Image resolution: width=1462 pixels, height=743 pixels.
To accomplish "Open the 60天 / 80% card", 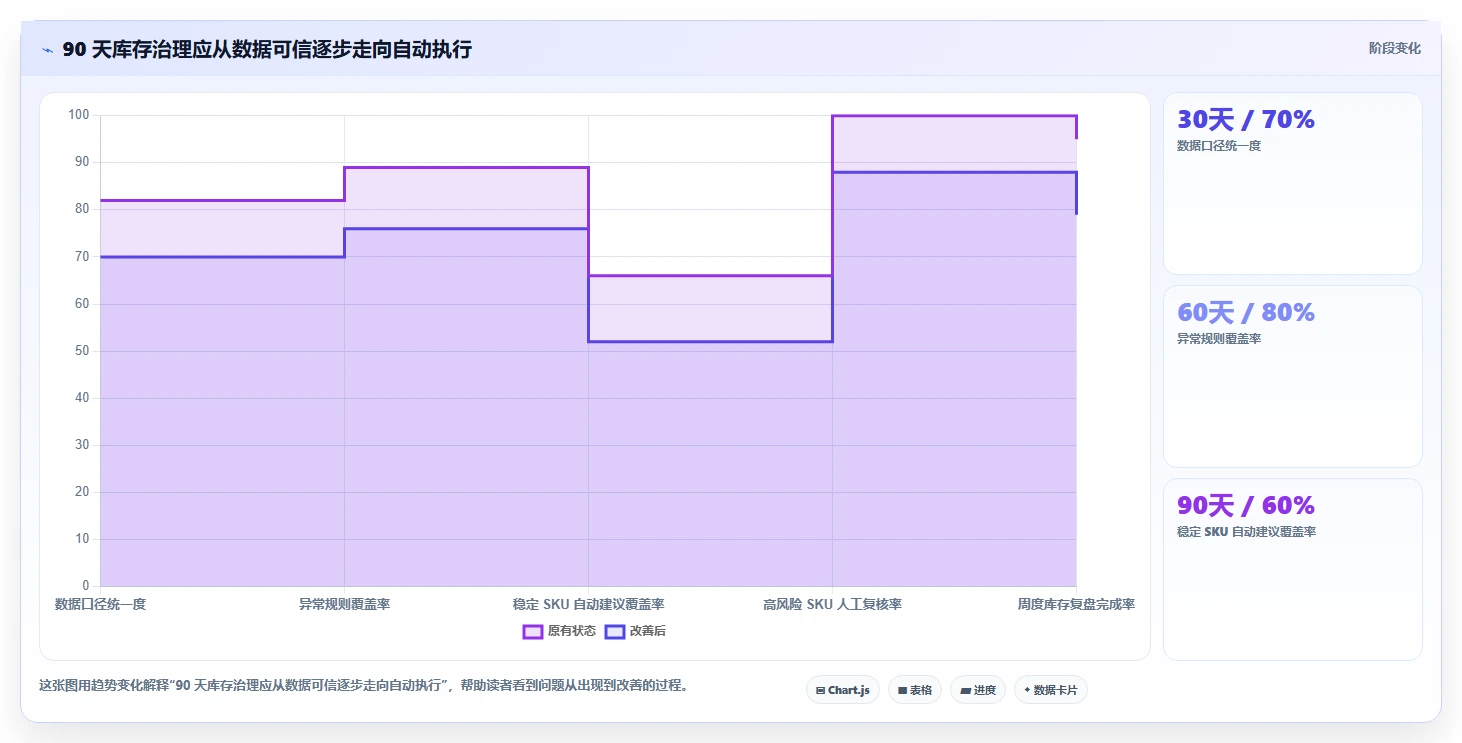I will pyautogui.click(x=1292, y=376).
